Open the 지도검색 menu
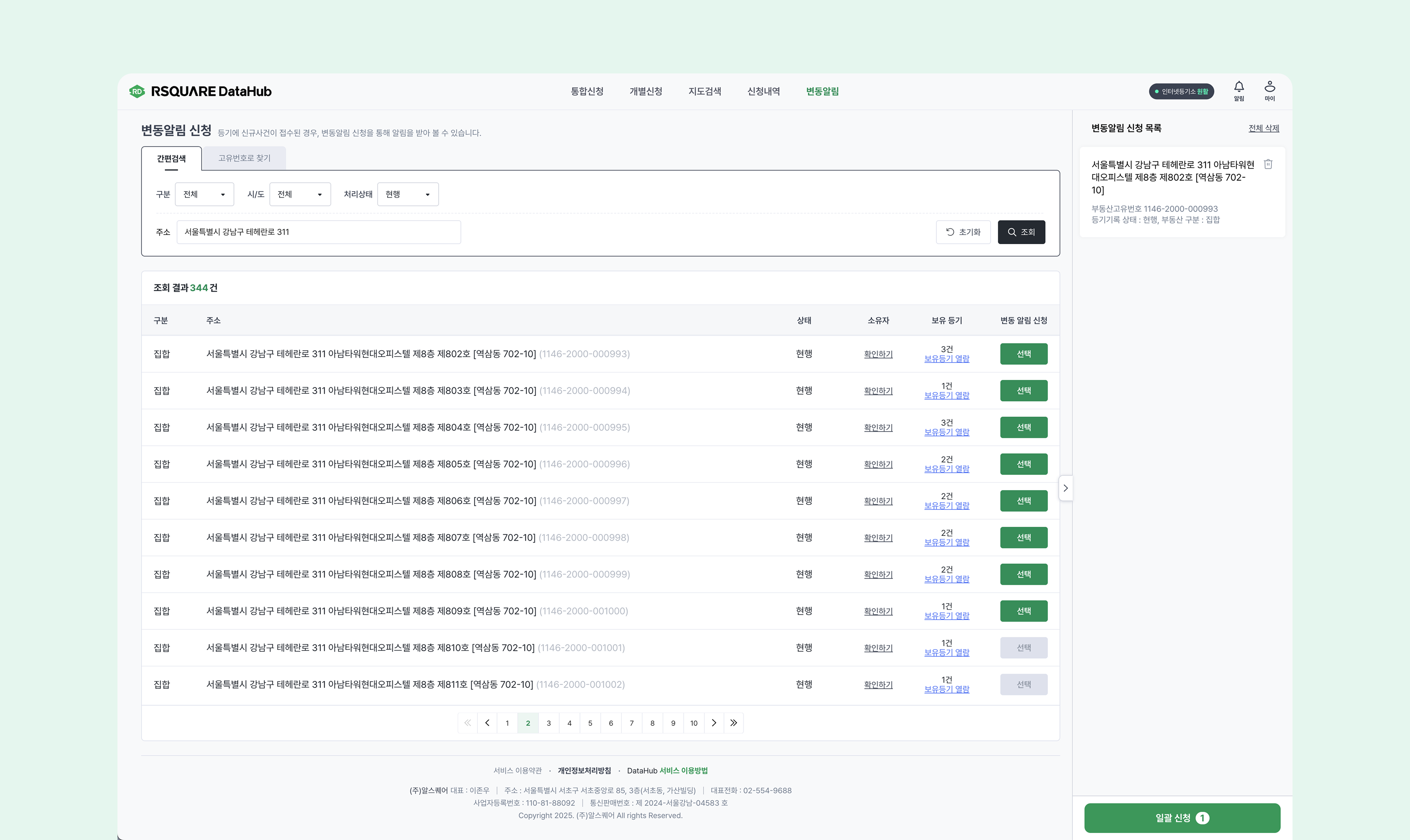Image resolution: width=1410 pixels, height=840 pixels. (x=704, y=91)
